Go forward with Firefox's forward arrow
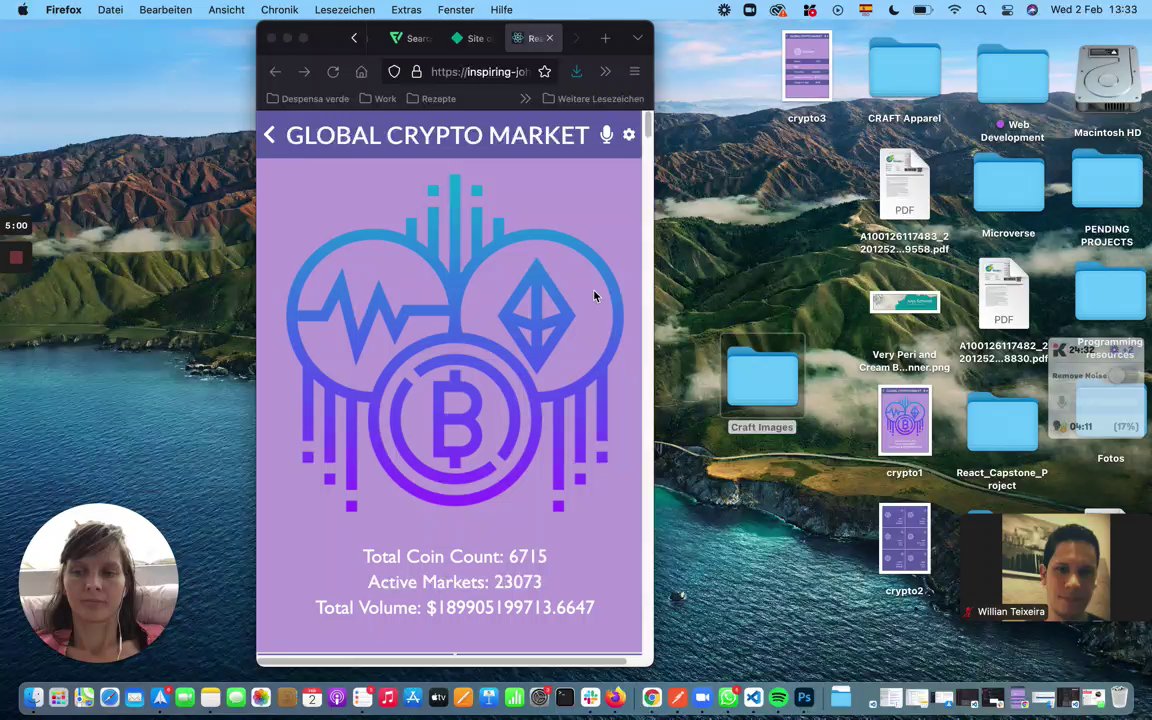The width and height of the screenshot is (1152, 720). coord(304,71)
